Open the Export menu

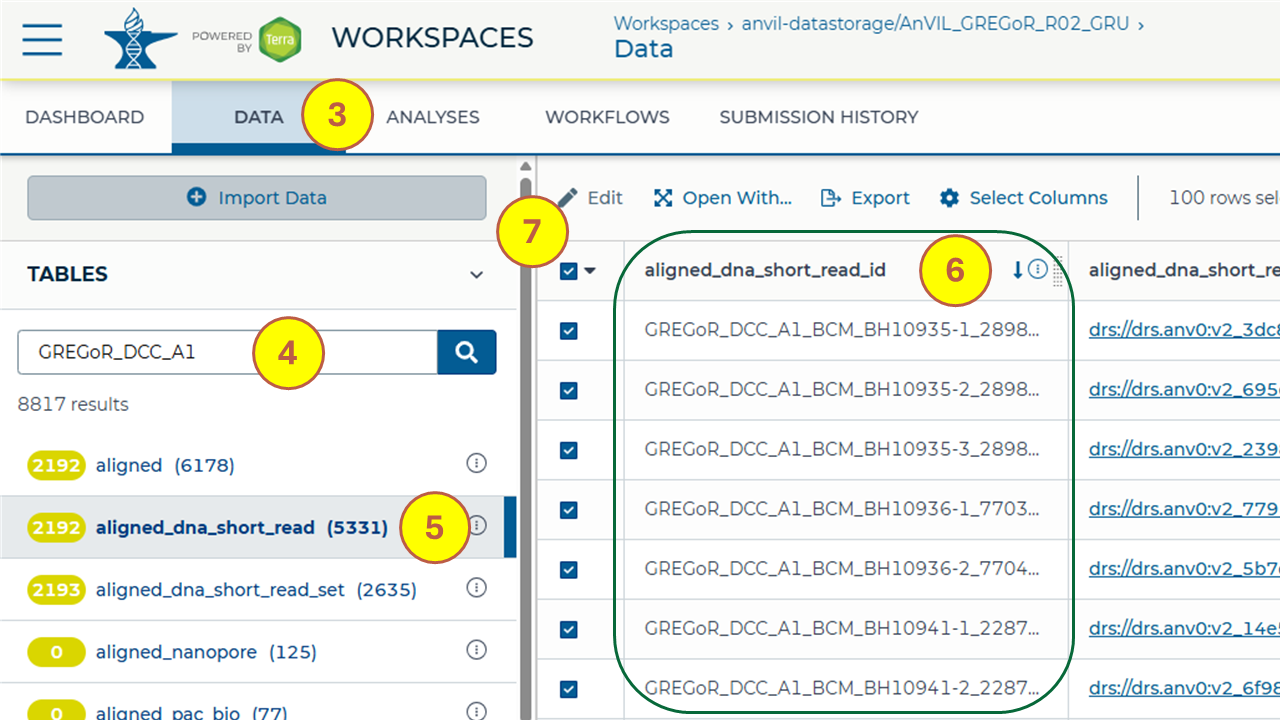point(865,198)
